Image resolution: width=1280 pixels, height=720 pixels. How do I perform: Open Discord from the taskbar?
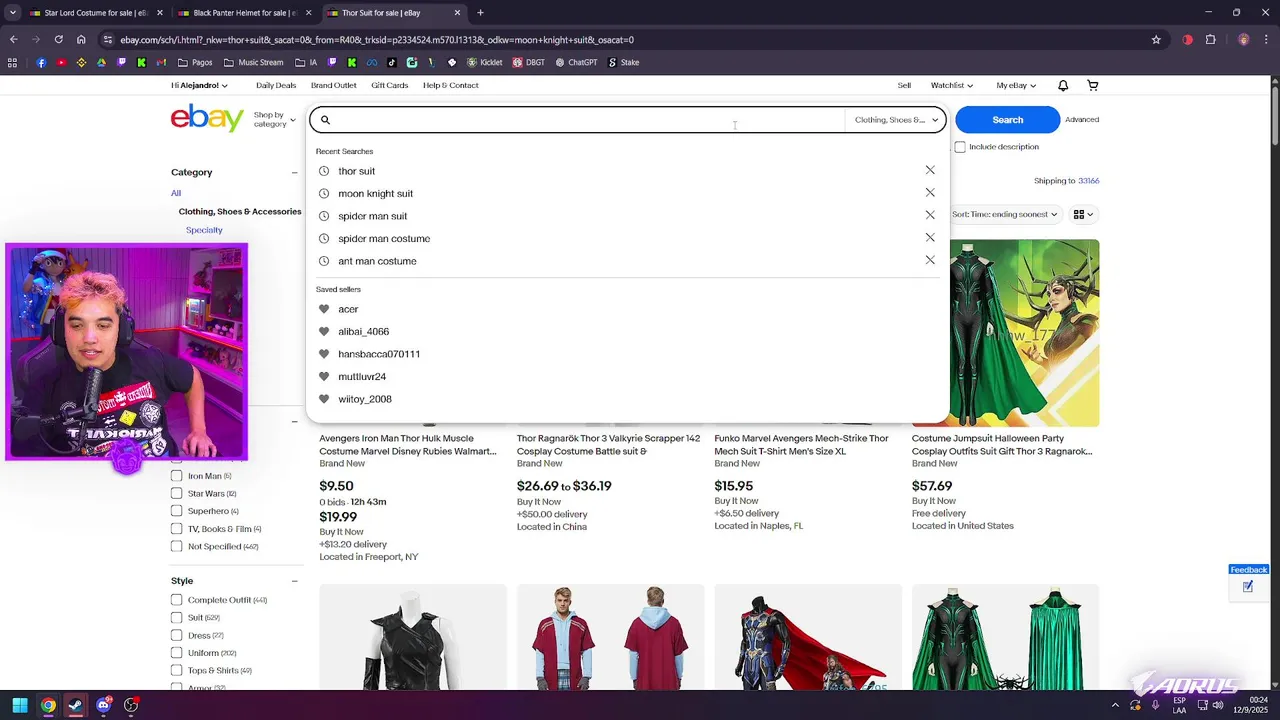pos(104,705)
